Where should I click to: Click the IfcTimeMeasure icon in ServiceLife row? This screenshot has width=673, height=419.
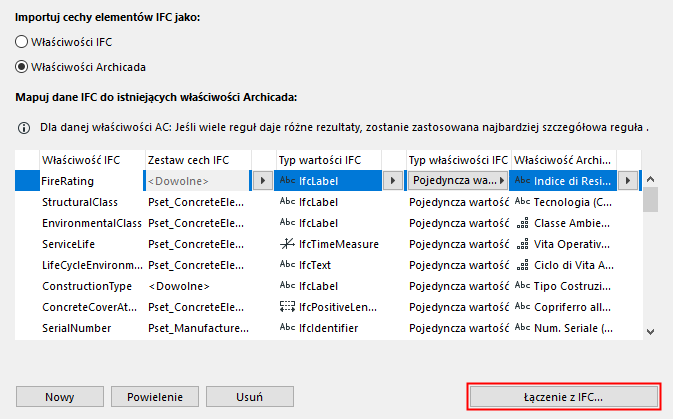tap(287, 244)
